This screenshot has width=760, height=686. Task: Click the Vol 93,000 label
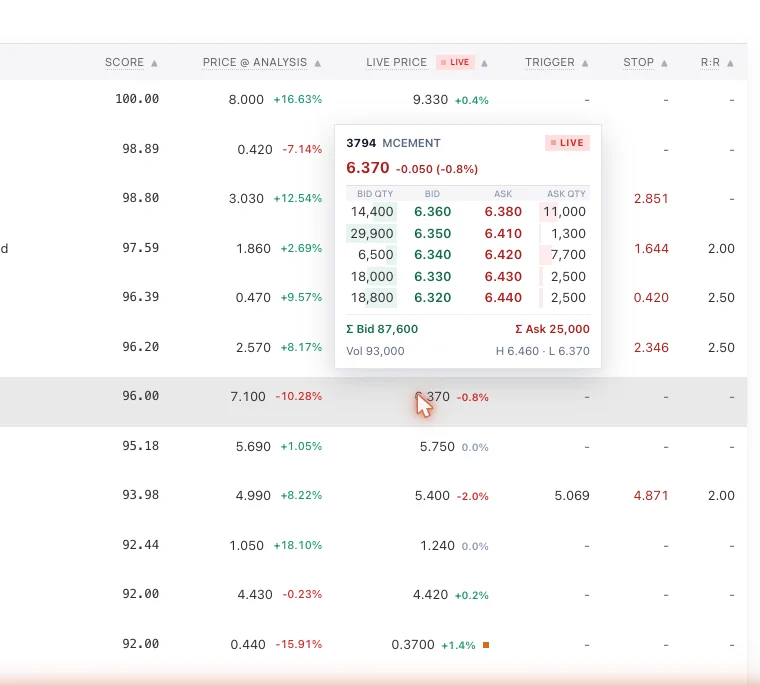click(x=375, y=351)
